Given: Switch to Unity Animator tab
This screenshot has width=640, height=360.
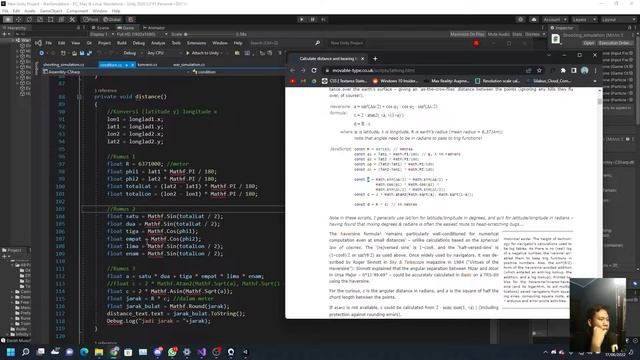Looking at the screenshot, I should click(x=153, y=28).
